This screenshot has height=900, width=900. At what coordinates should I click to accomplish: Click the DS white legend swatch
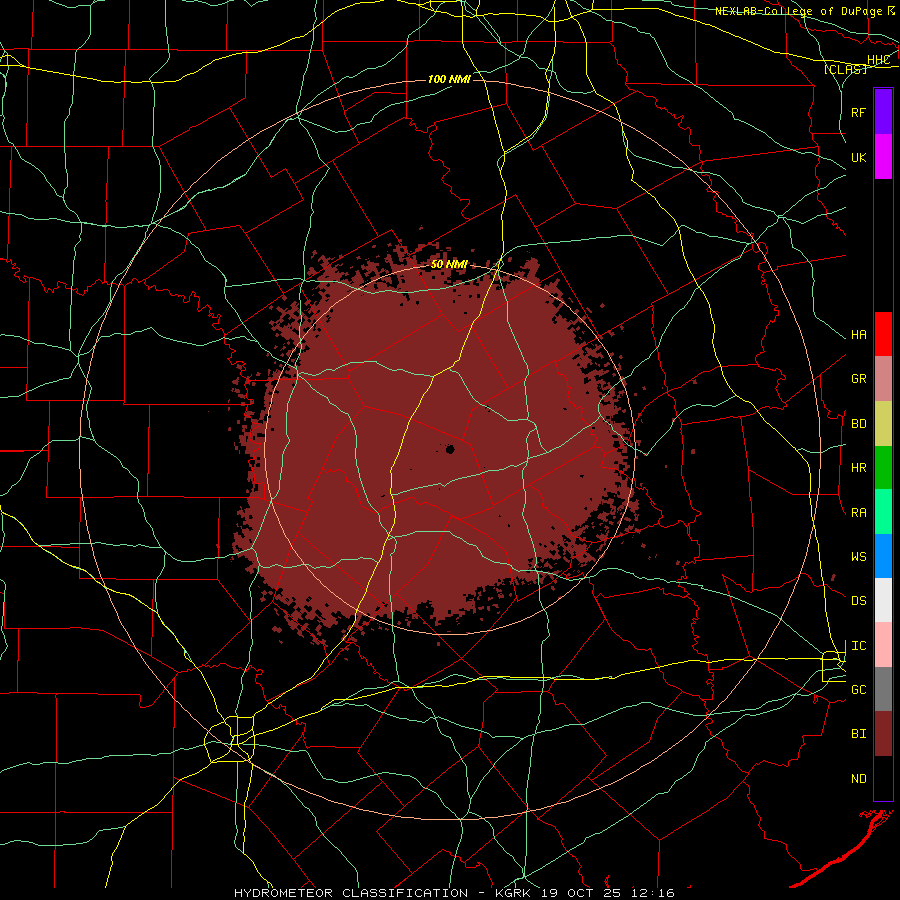883,600
